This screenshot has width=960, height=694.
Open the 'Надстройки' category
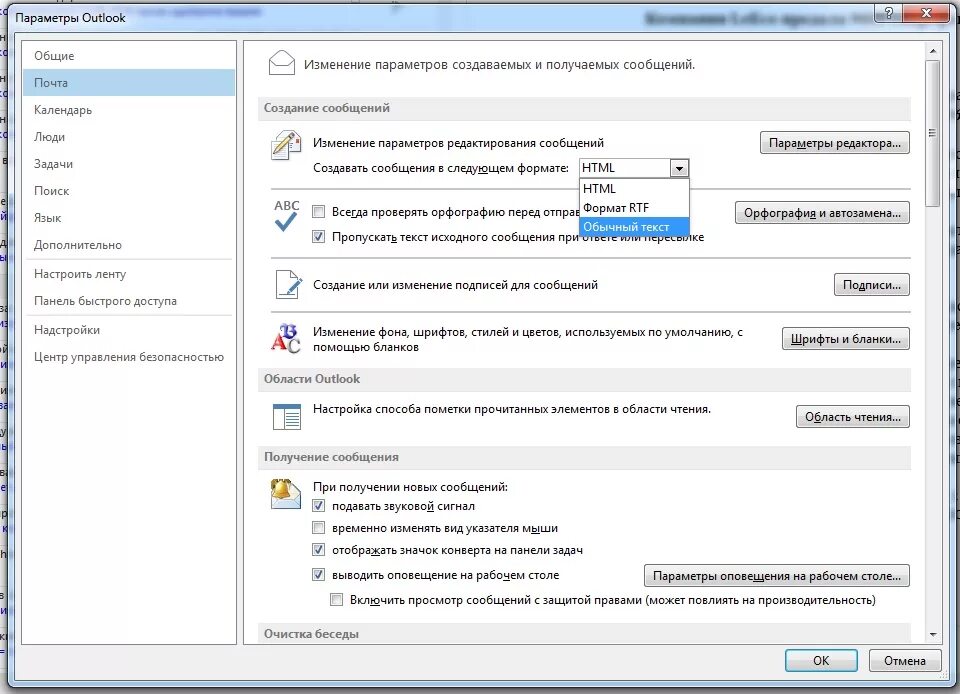129,330
